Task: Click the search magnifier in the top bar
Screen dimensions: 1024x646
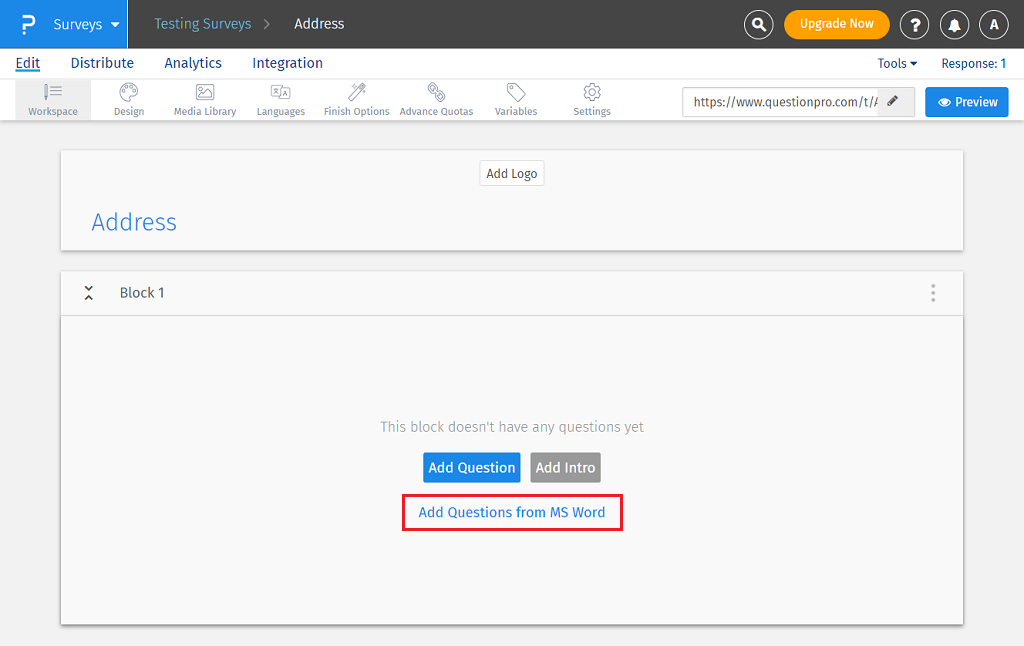Action: (758, 24)
